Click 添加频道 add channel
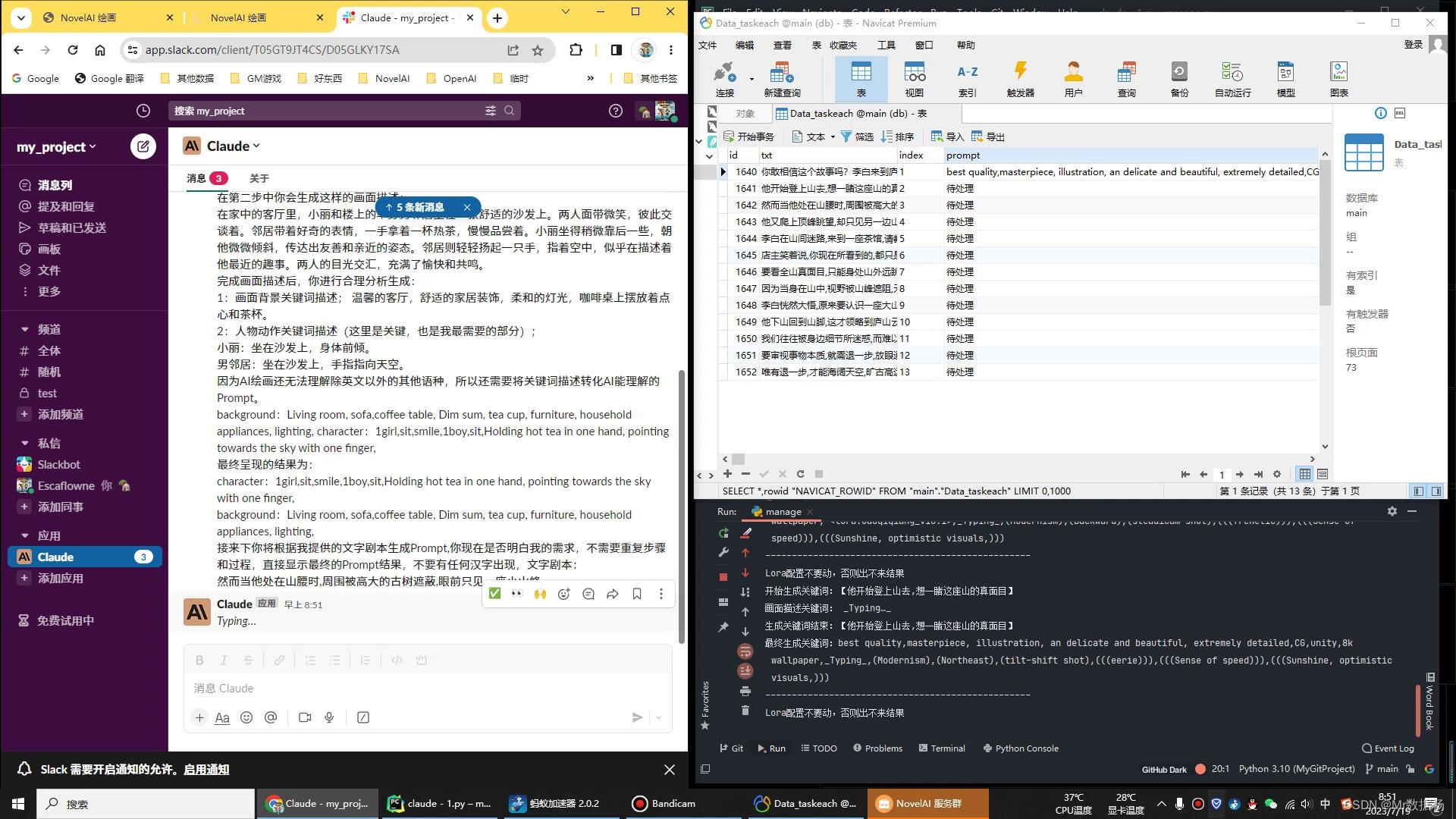Screen dimensions: 1456x819 pyautogui.click(x=61, y=414)
